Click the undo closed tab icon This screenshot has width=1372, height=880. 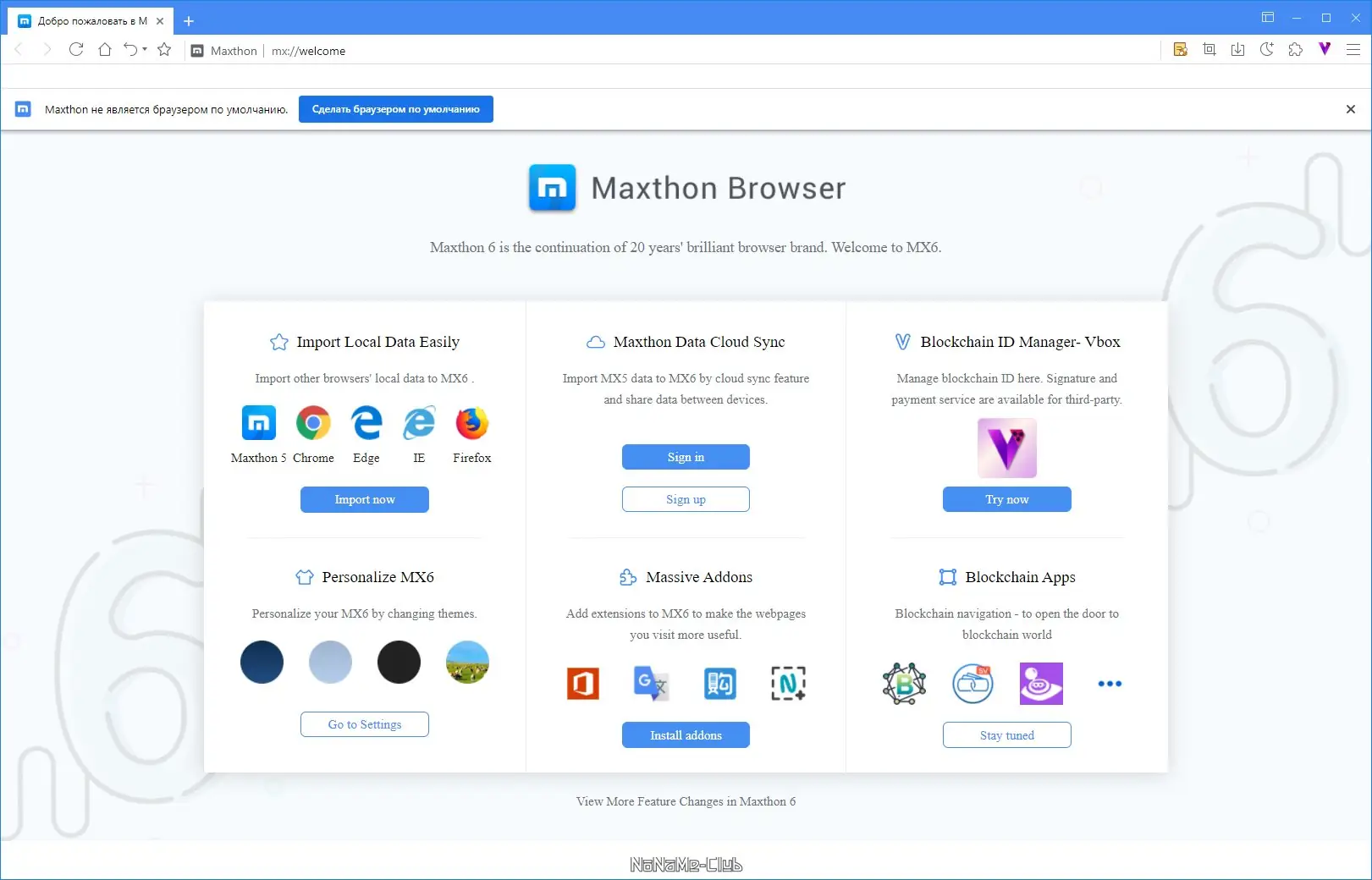click(x=130, y=50)
